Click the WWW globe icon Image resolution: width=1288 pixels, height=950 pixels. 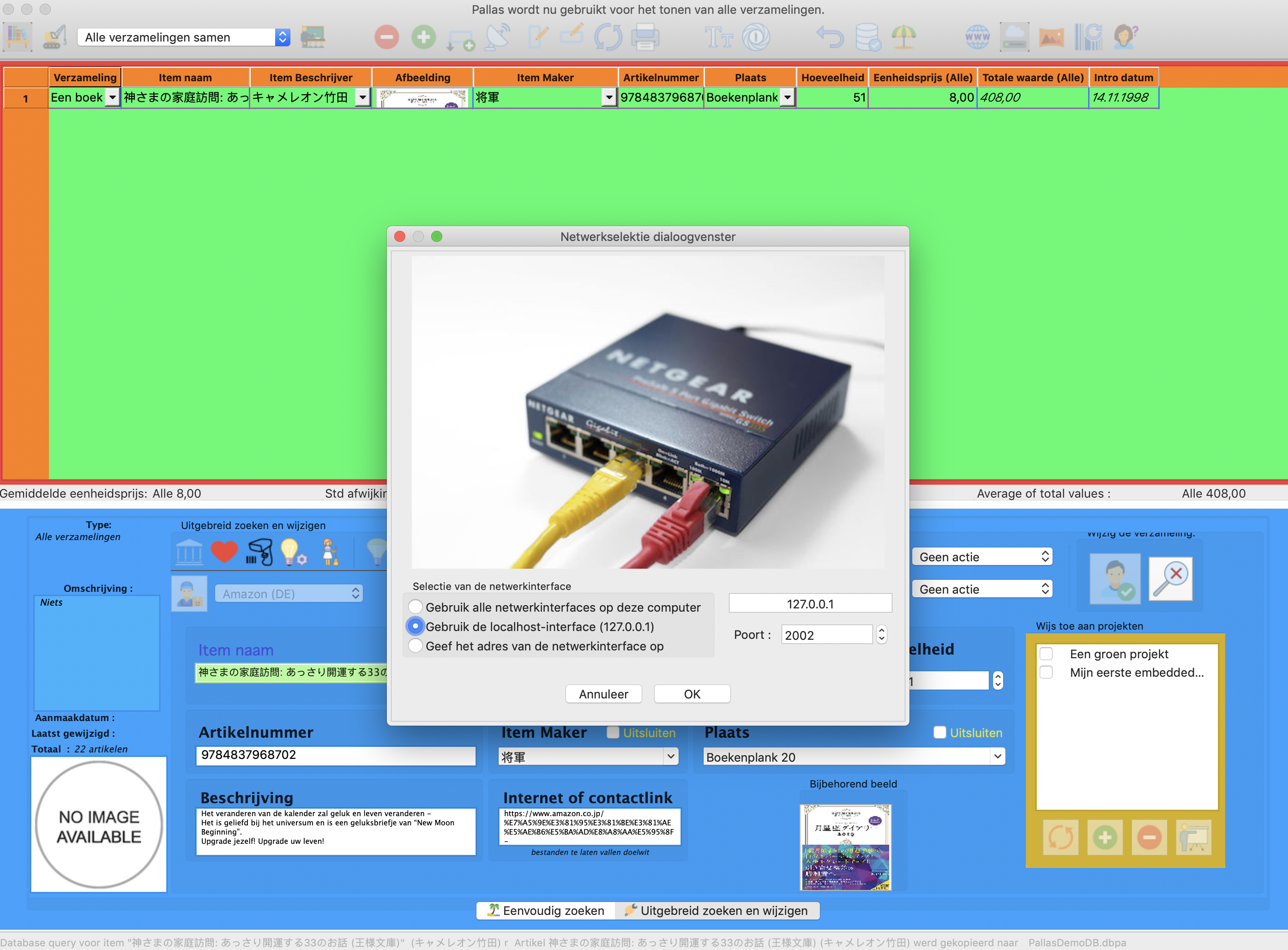click(977, 37)
